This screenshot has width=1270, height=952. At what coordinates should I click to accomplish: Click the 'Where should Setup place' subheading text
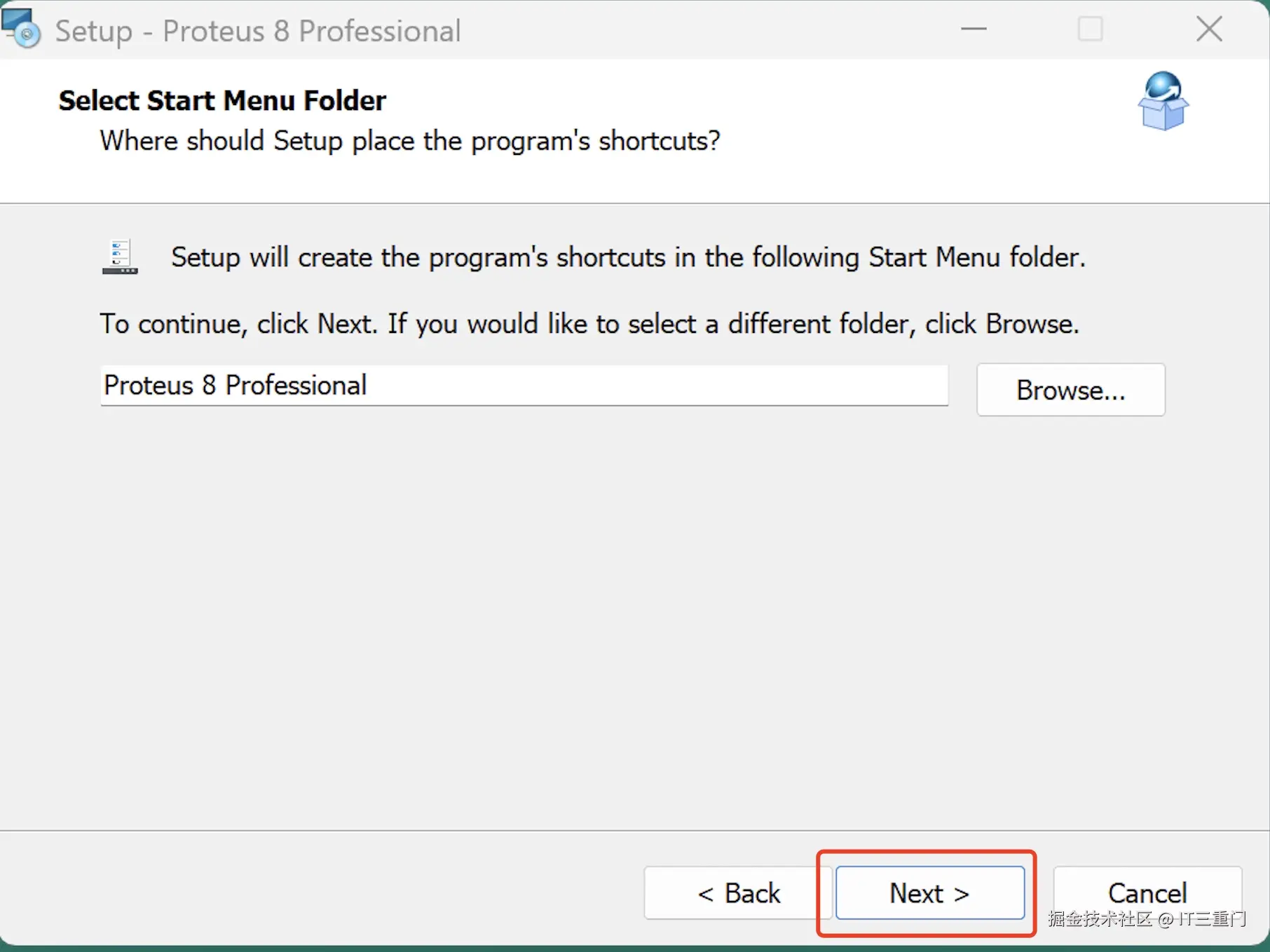[409, 141]
